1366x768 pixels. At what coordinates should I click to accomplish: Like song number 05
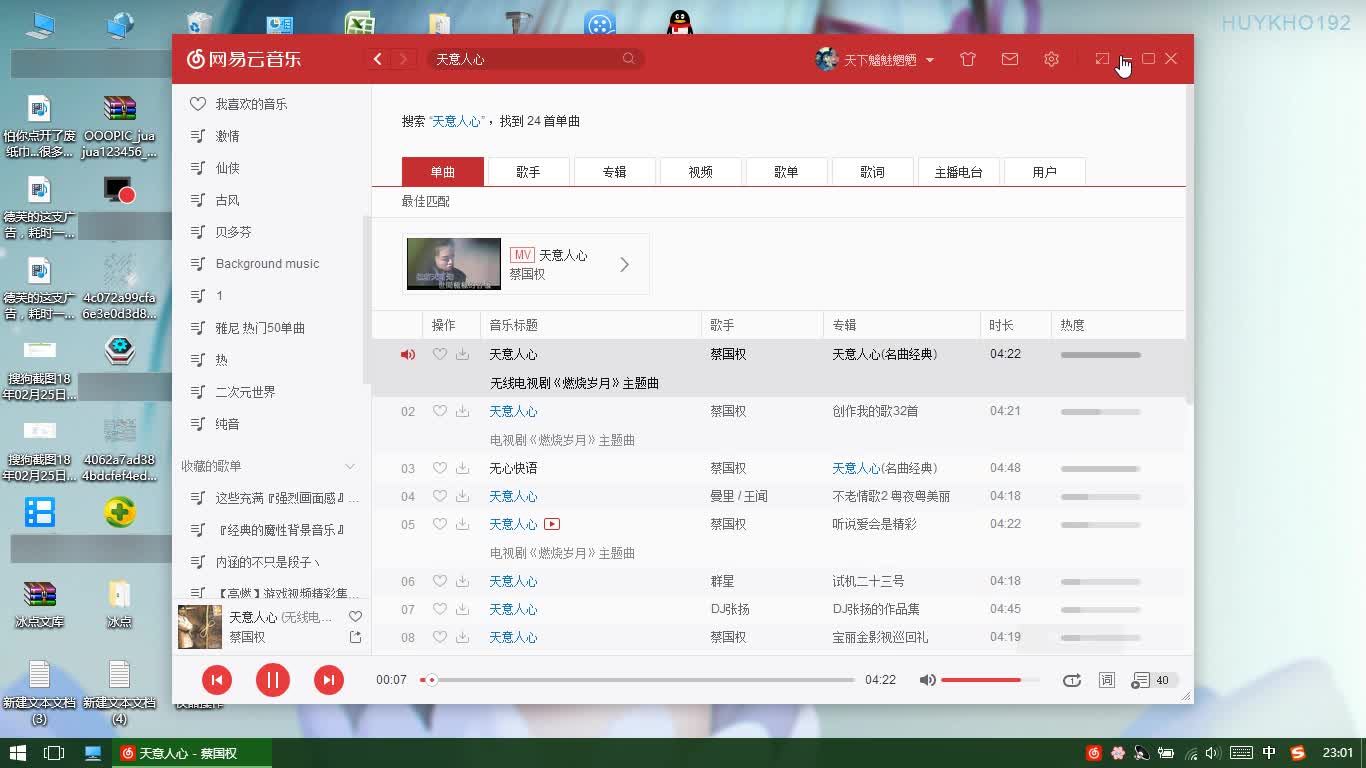click(x=439, y=524)
